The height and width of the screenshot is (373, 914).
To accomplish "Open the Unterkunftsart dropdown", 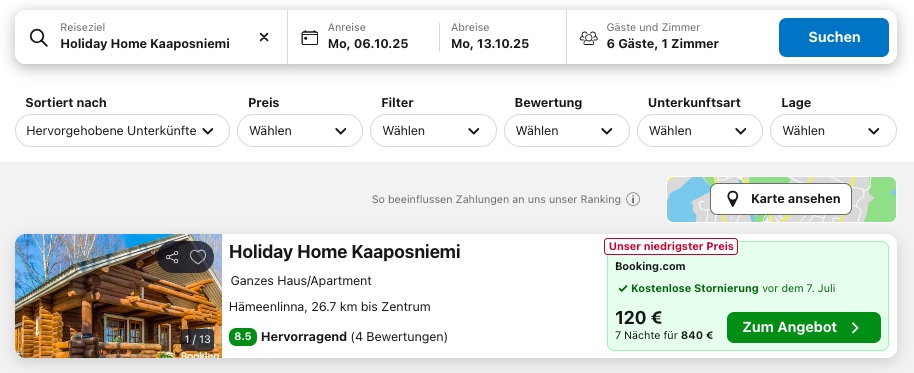I will tap(699, 131).
